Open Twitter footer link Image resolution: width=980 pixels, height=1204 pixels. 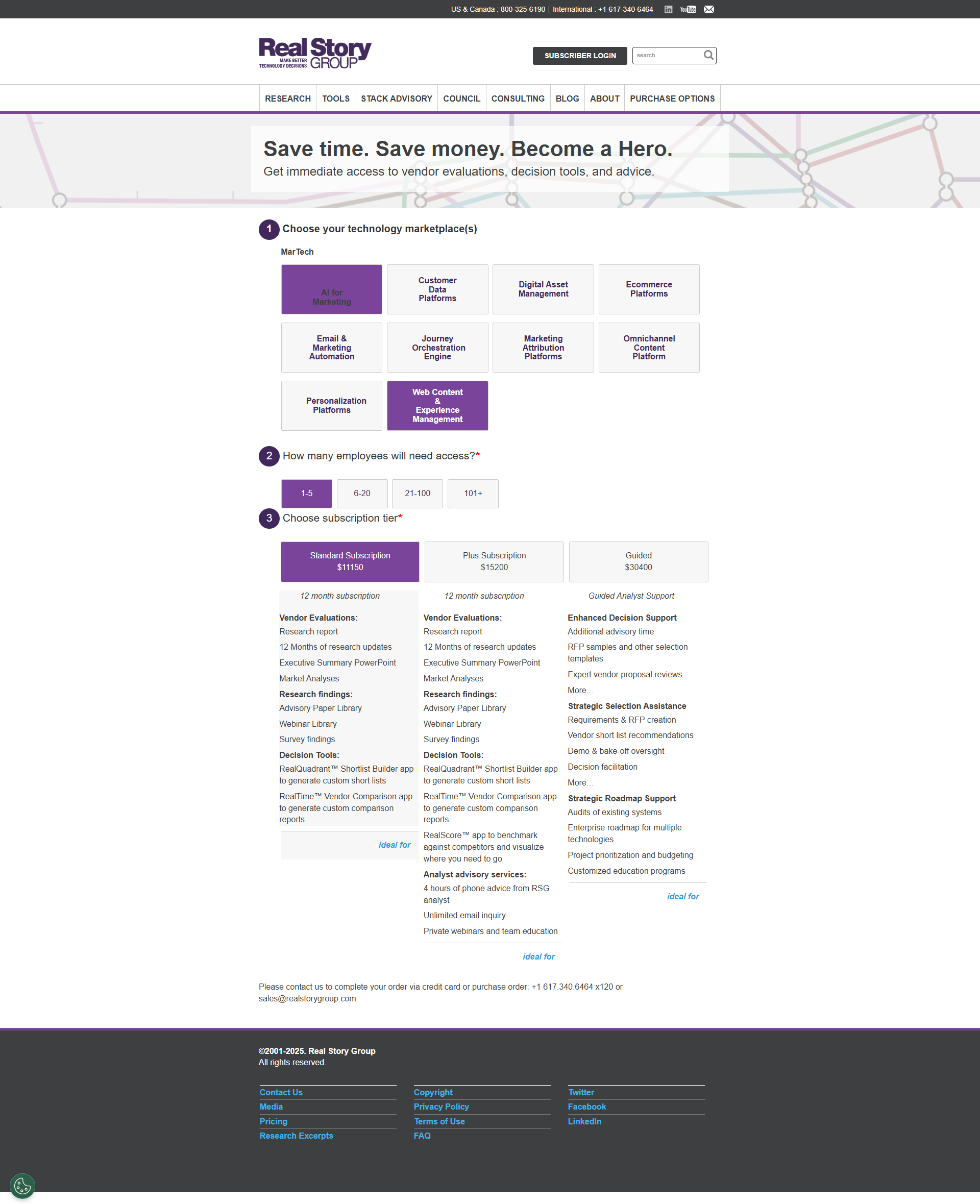[581, 1092]
